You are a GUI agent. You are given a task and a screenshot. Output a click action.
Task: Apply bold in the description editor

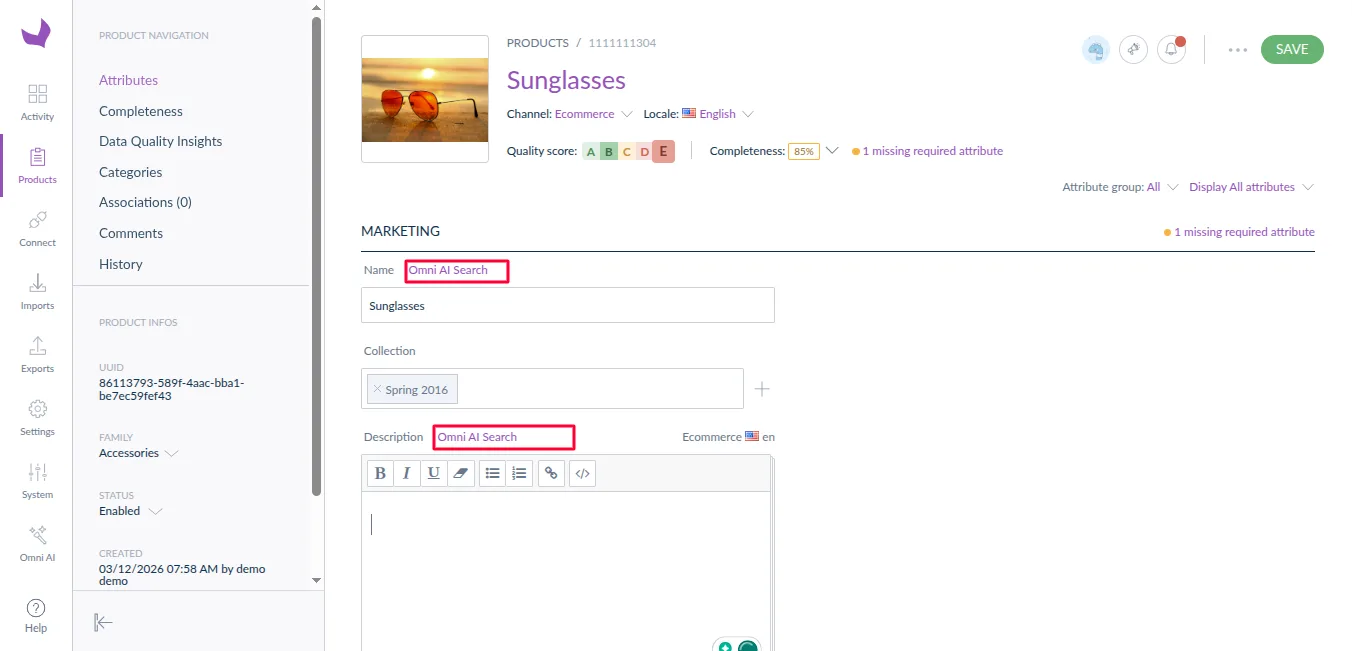click(x=380, y=472)
